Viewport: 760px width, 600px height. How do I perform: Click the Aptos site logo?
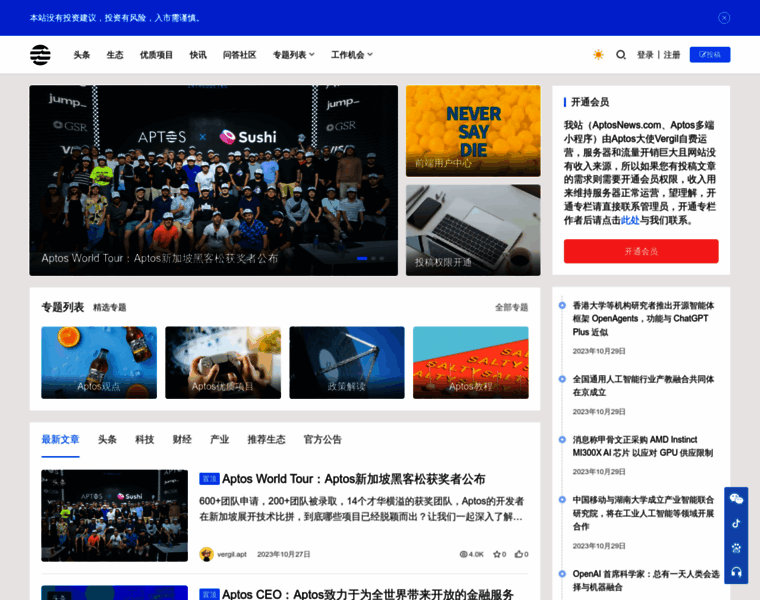coord(40,55)
